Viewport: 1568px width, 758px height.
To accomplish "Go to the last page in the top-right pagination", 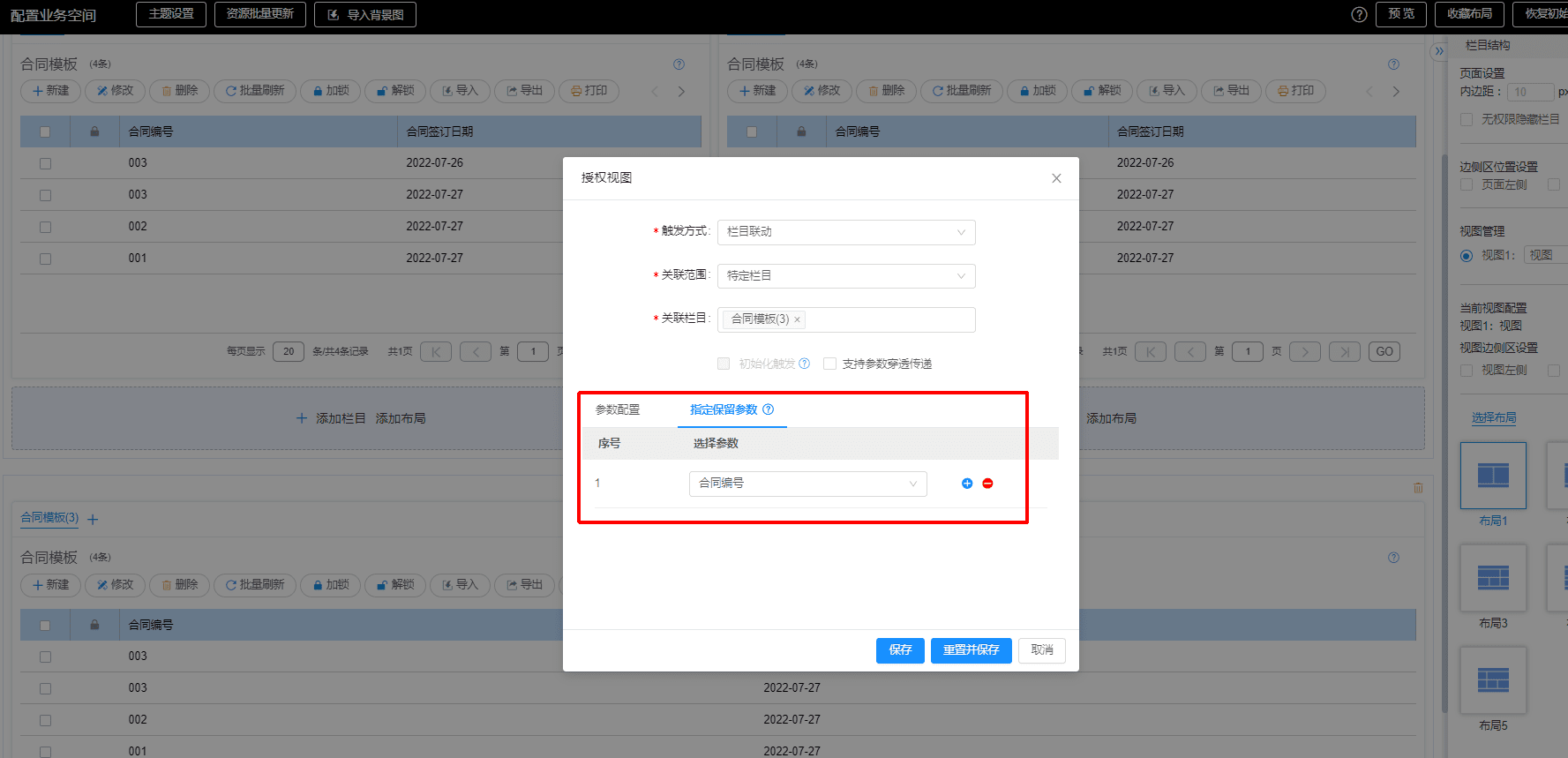I will click(1344, 352).
